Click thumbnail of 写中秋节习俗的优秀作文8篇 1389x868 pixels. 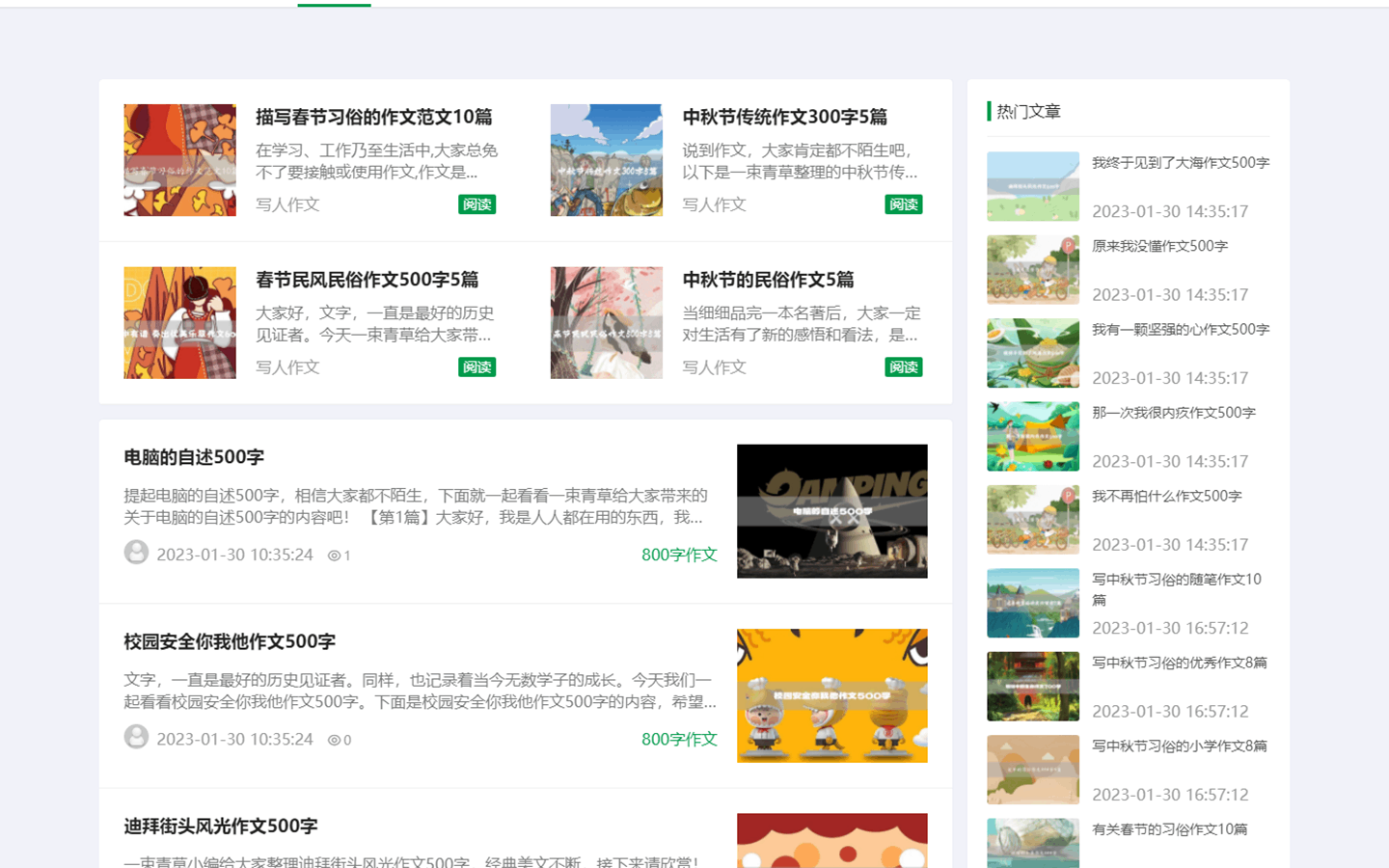(x=1033, y=687)
